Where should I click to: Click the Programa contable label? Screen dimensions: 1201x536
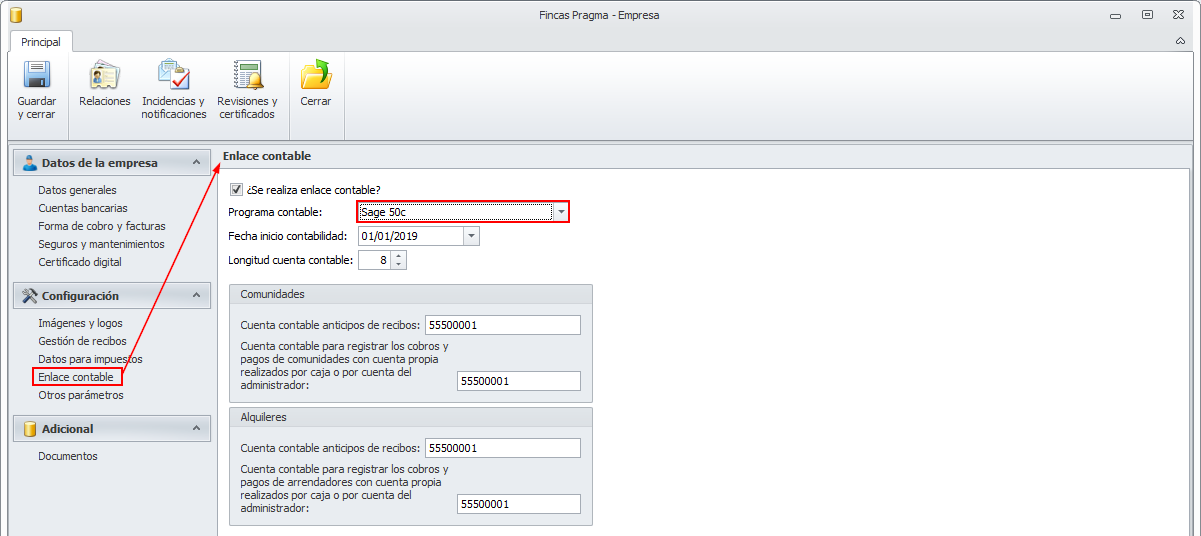276,212
